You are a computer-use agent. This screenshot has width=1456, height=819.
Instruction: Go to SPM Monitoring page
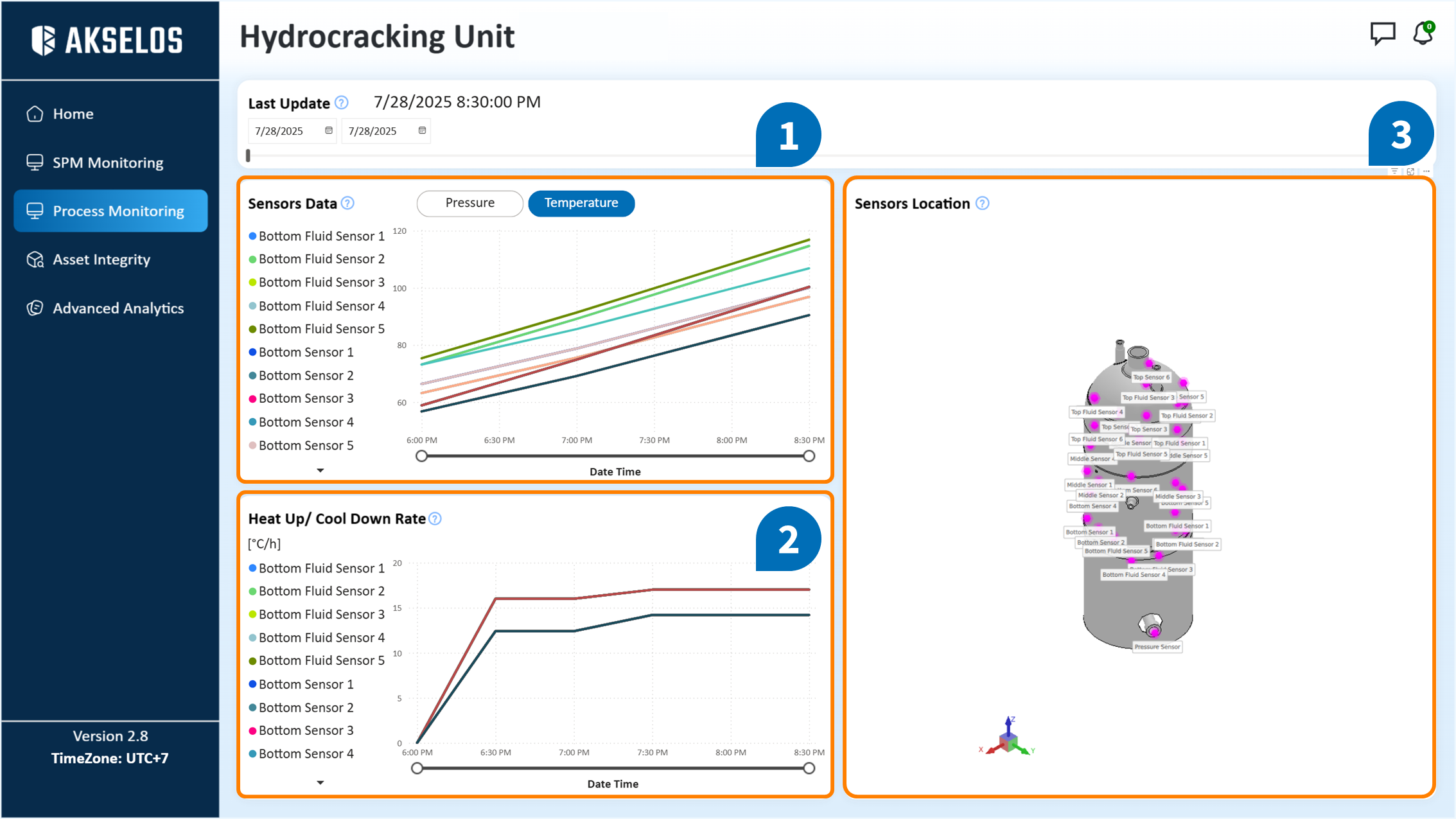(x=108, y=163)
